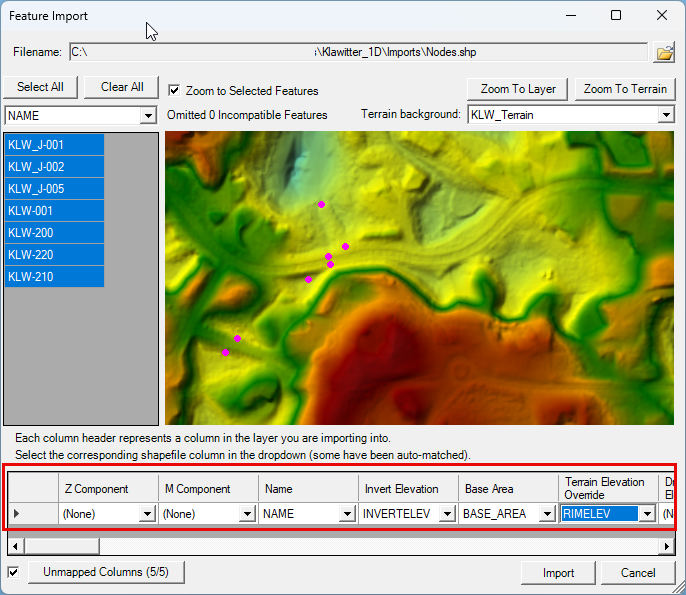Open the Base Area column dropdown
The image size is (686, 595).
click(x=547, y=514)
